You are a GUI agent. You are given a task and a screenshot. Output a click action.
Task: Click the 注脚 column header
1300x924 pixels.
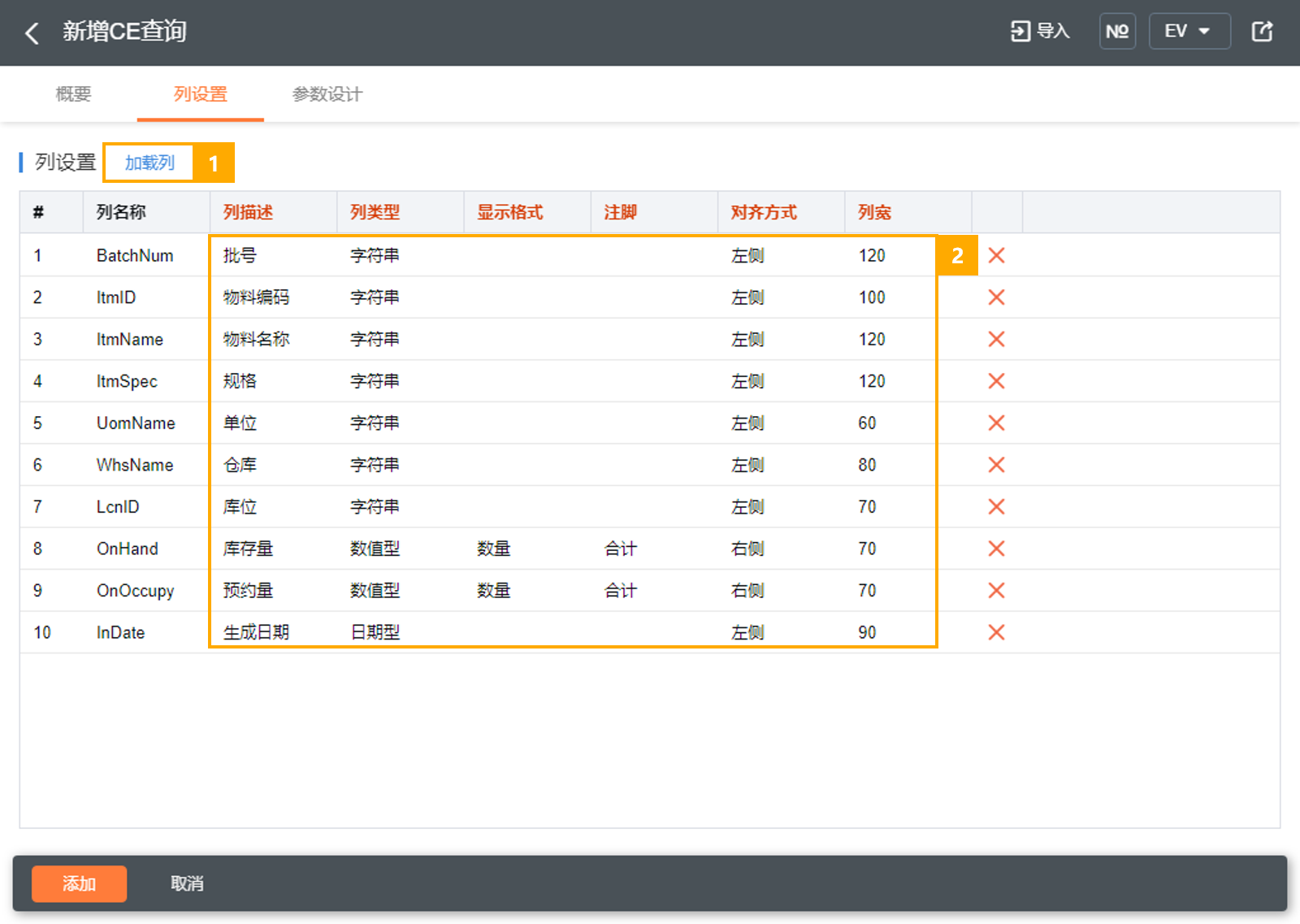[x=654, y=212]
